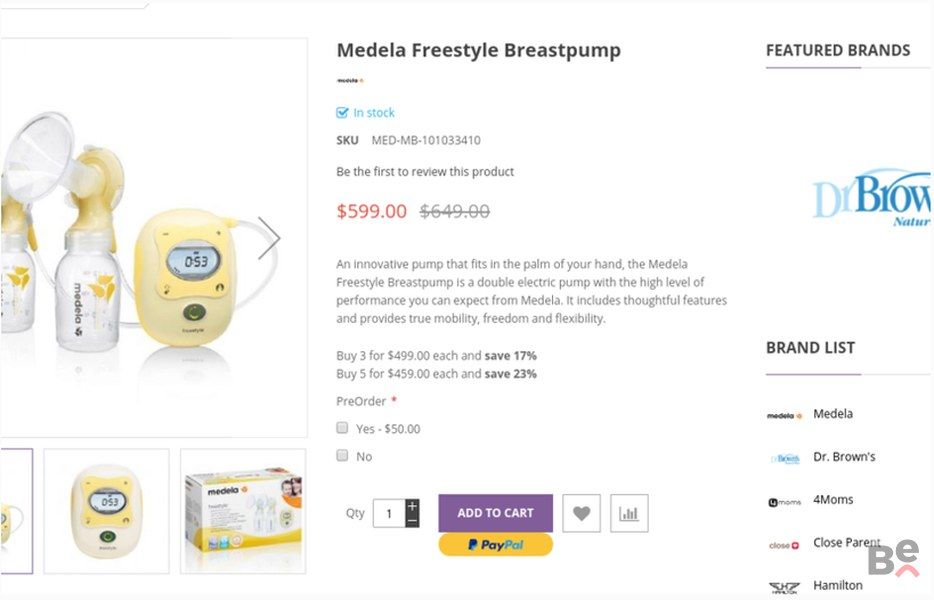Open "Be the first to review this product"

[425, 172]
